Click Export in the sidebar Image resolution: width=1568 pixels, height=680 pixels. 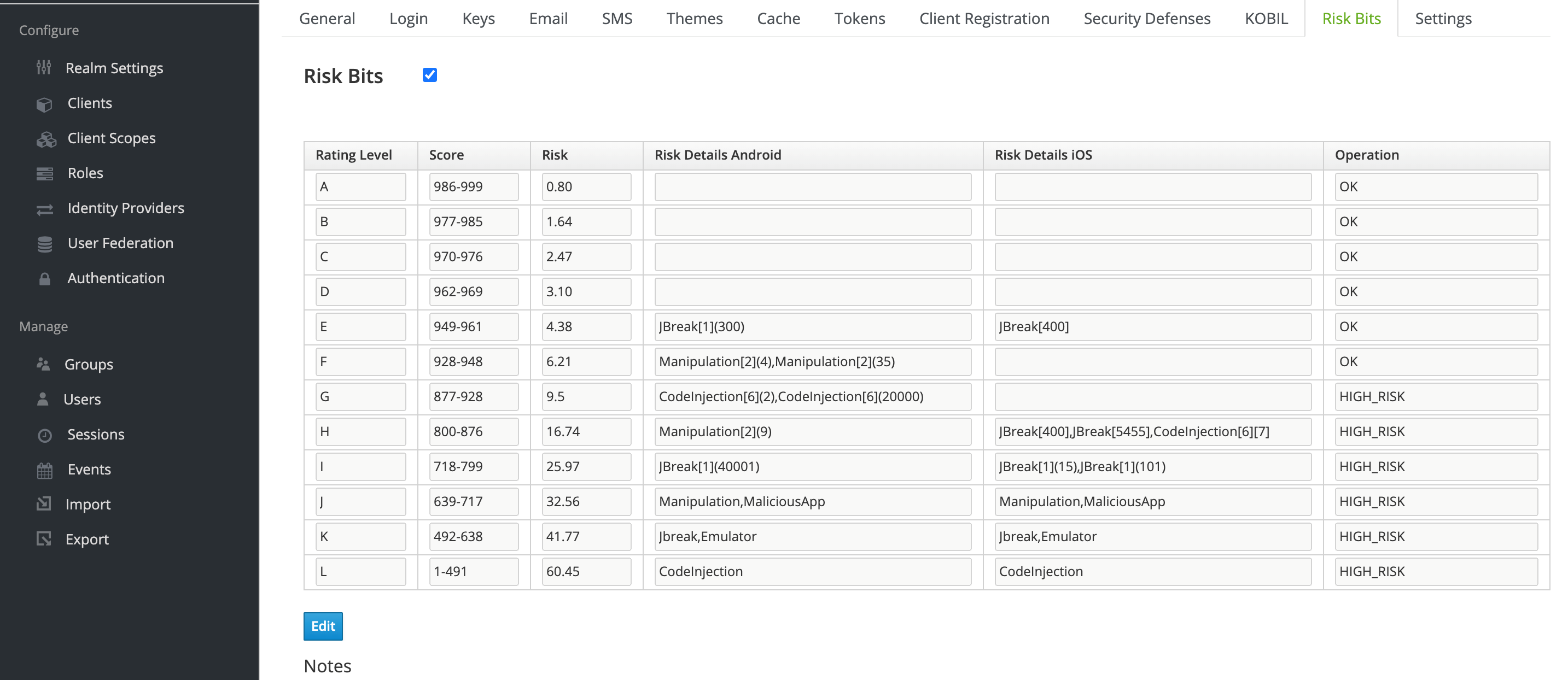click(x=87, y=539)
